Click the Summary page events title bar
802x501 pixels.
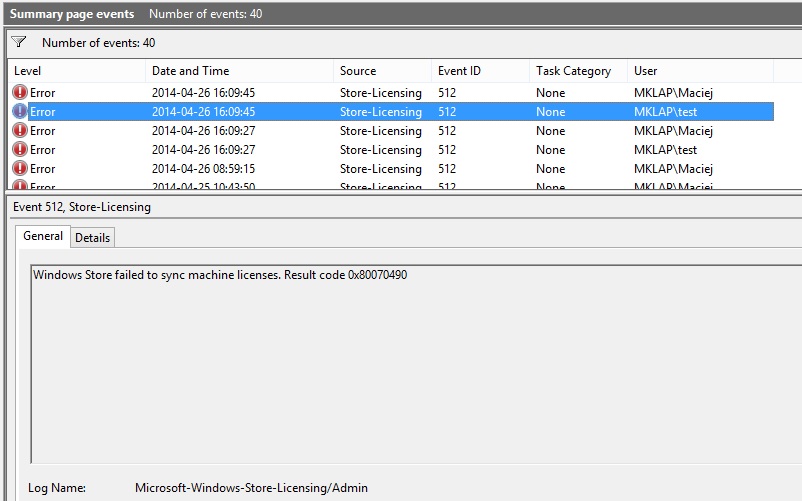pyautogui.click(x=401, y=14)
